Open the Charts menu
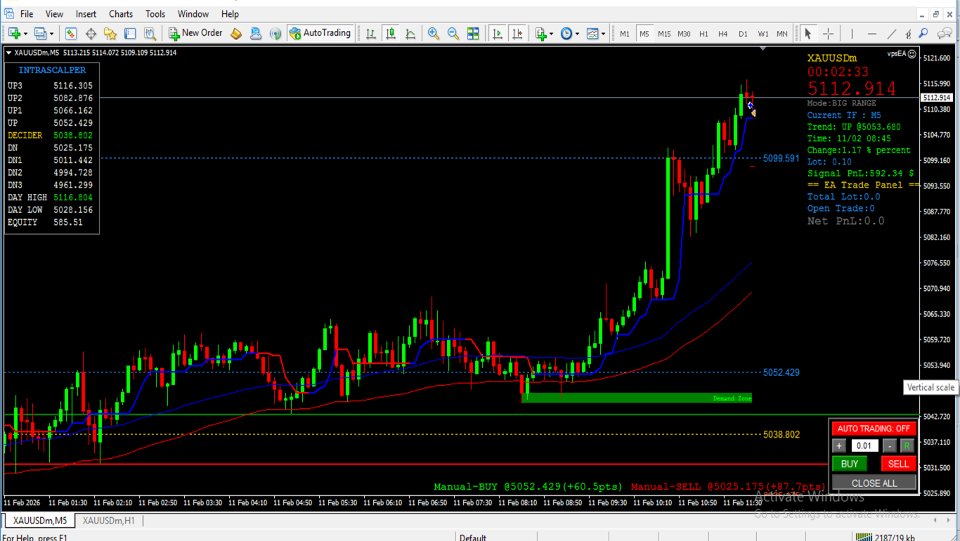 [121, 13]
